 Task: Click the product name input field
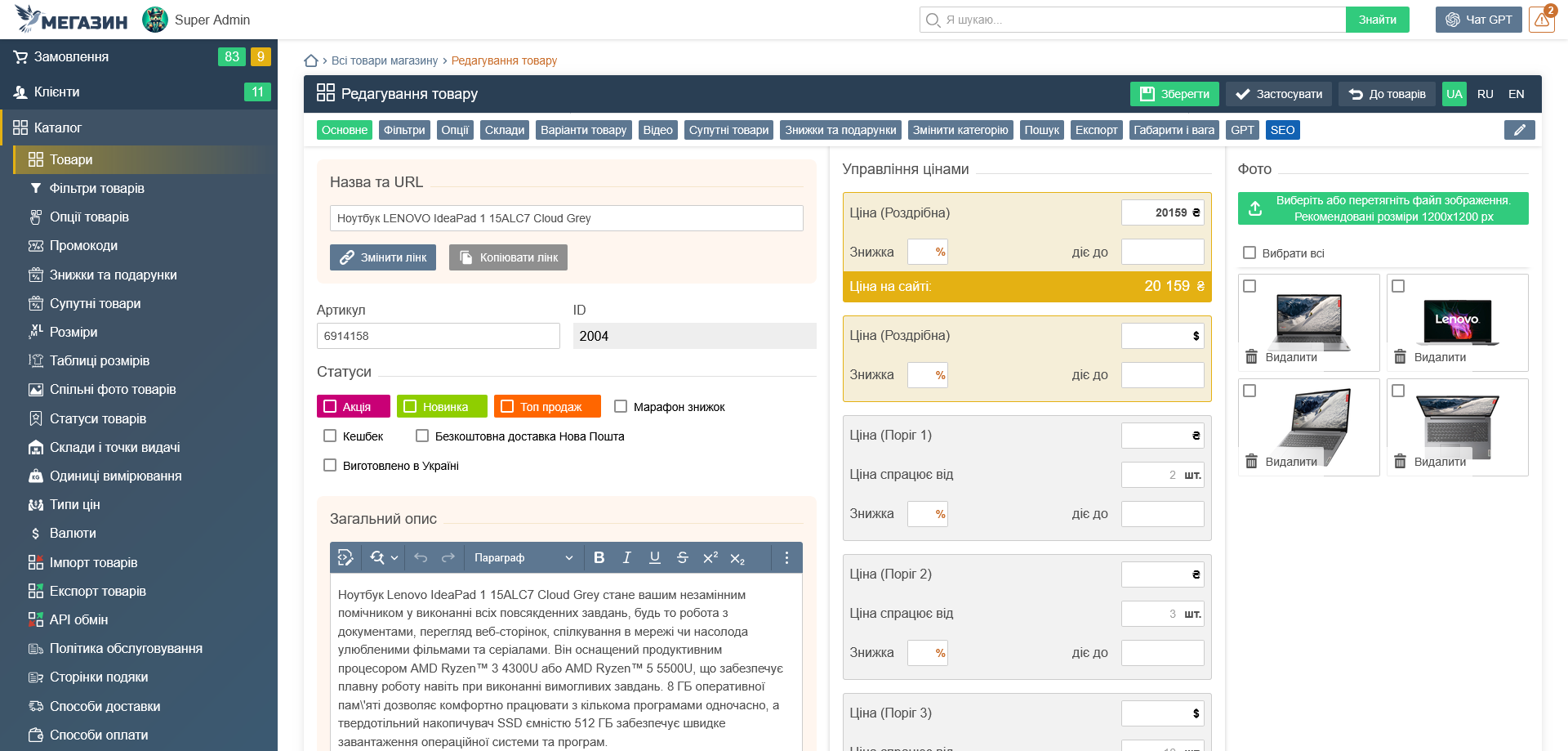tap(567, 218)
